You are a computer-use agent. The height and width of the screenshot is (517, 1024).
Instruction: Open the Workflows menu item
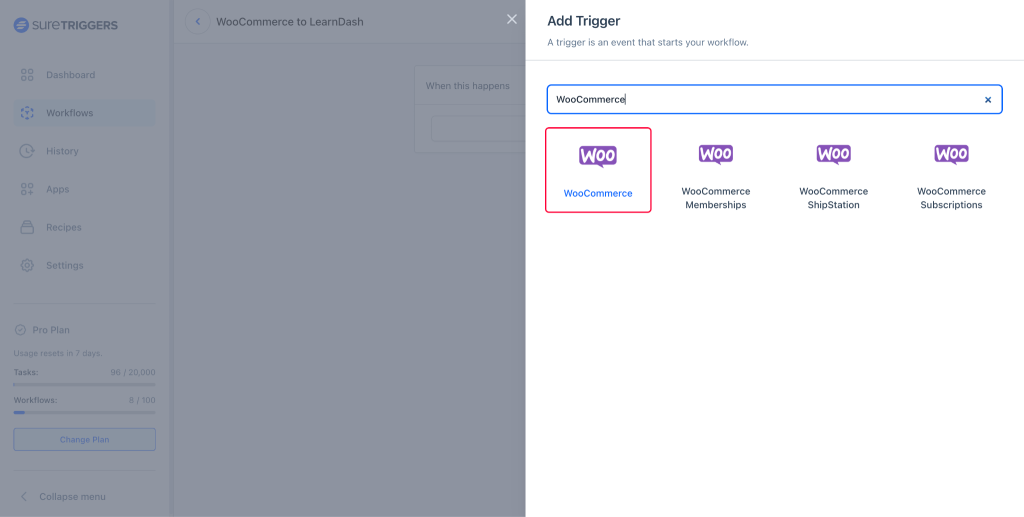pyautogui.click(x=69, y=113)
